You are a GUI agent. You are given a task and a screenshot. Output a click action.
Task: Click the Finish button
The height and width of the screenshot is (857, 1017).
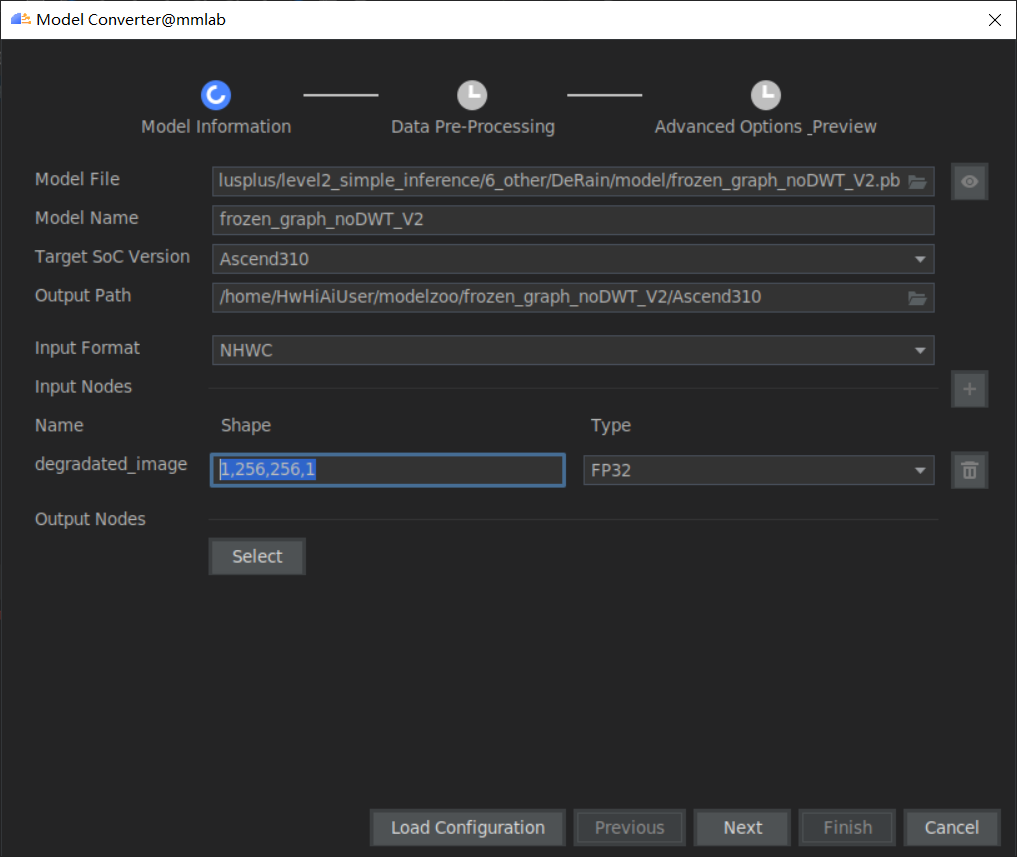[x=848, y=828]
